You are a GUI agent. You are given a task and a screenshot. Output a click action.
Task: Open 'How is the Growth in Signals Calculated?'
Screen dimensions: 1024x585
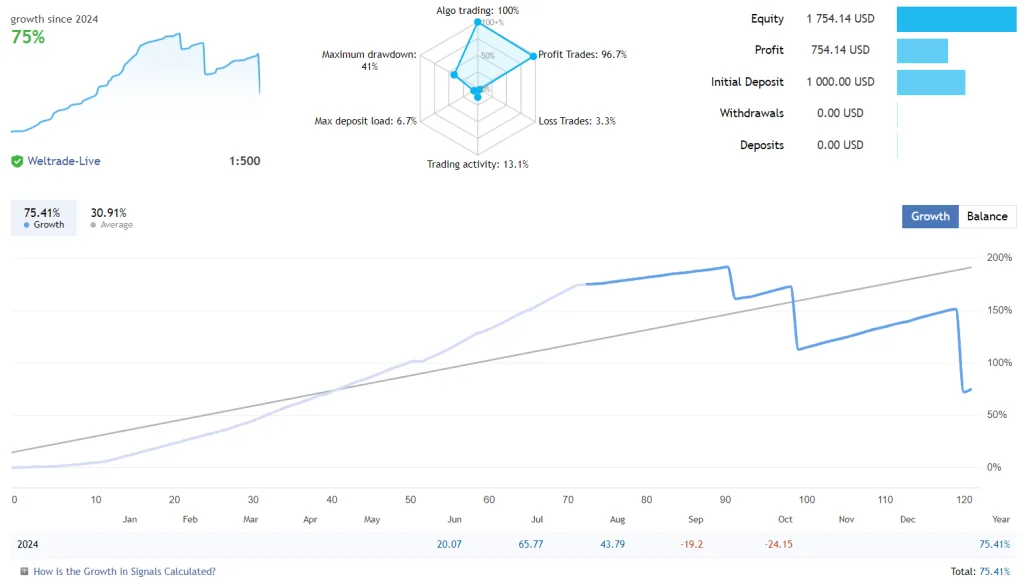point(124,572)
